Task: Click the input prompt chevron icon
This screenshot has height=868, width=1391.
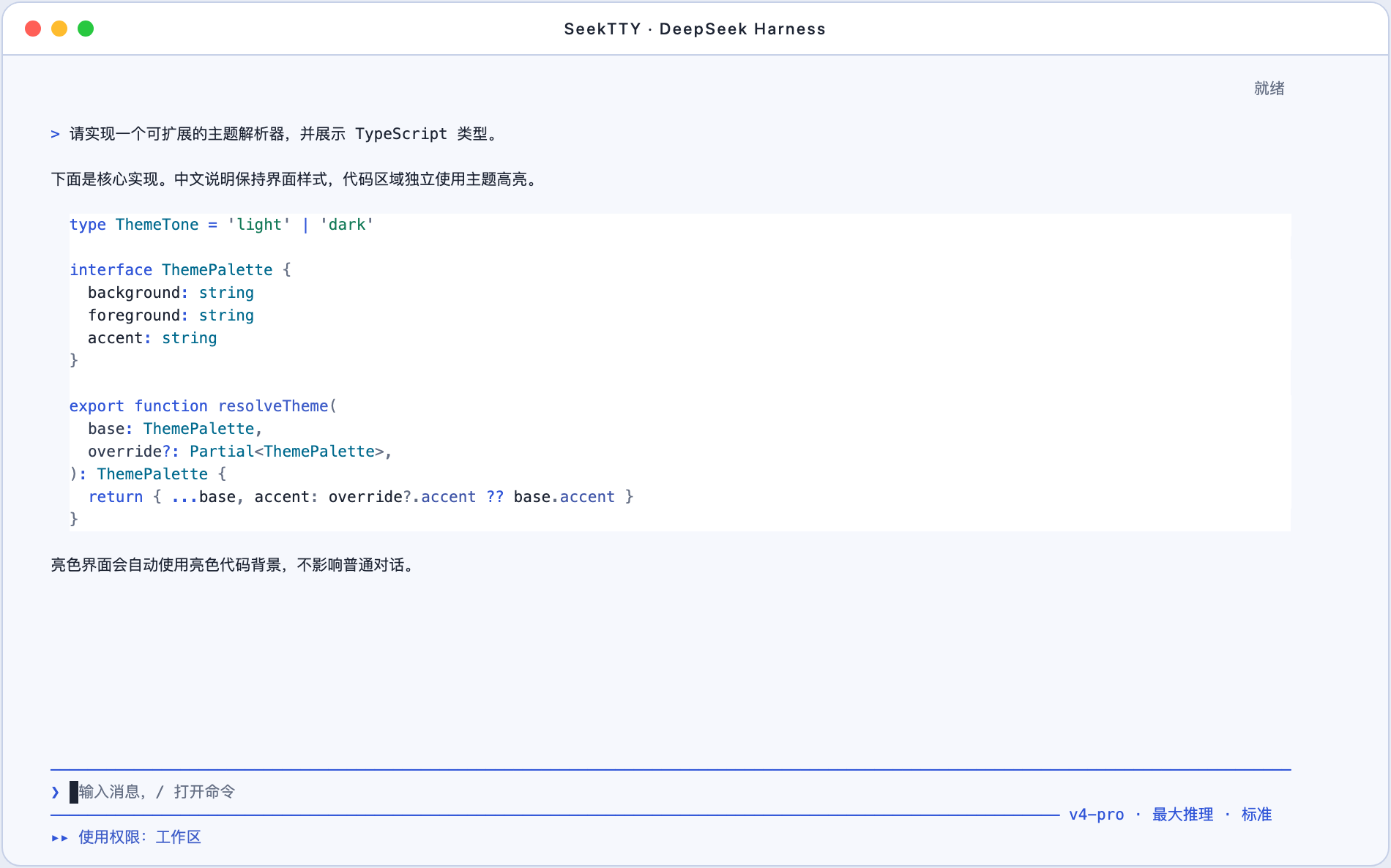Action: click(x=56, y=792)
